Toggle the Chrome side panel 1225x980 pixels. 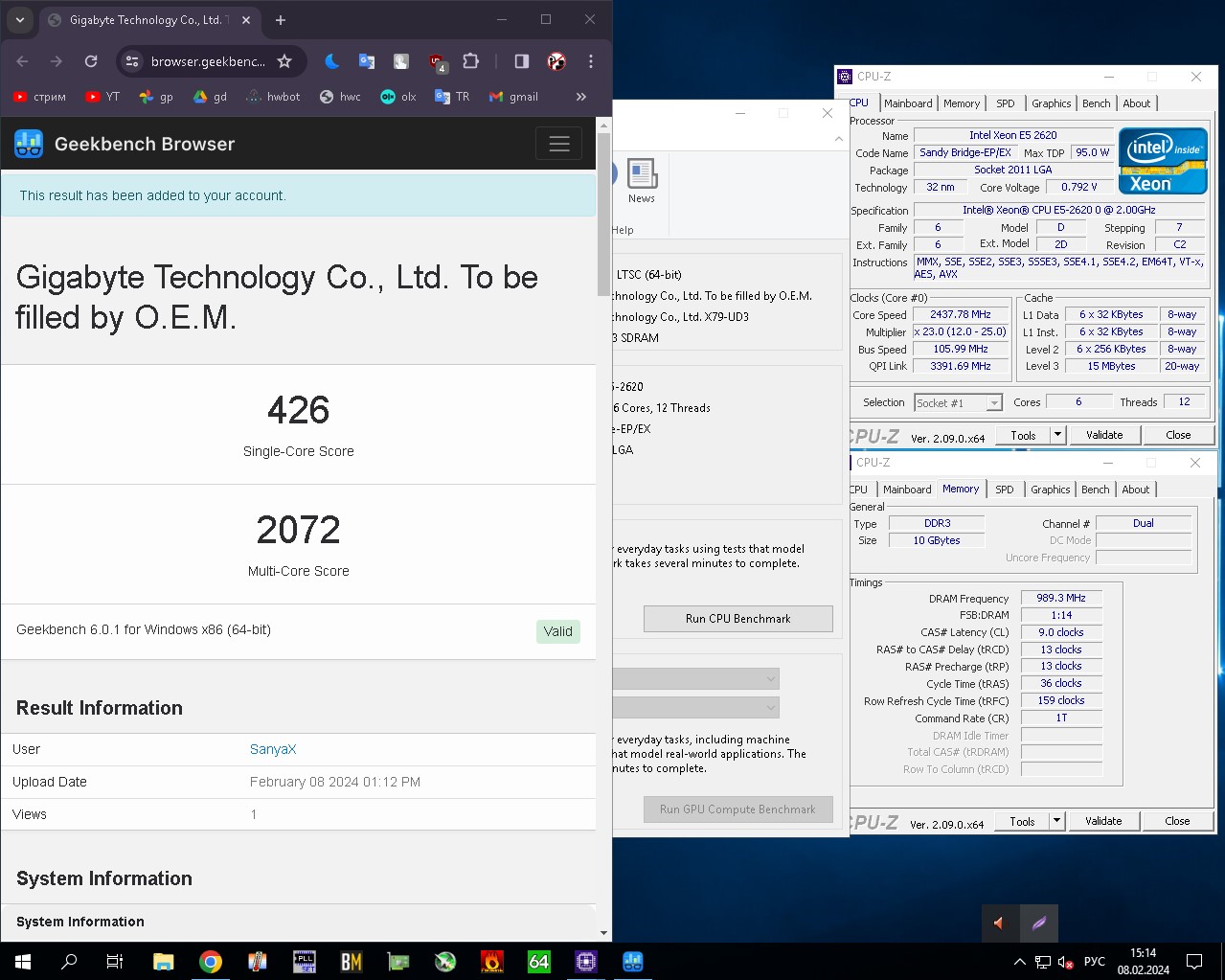(x=522, y=61)
